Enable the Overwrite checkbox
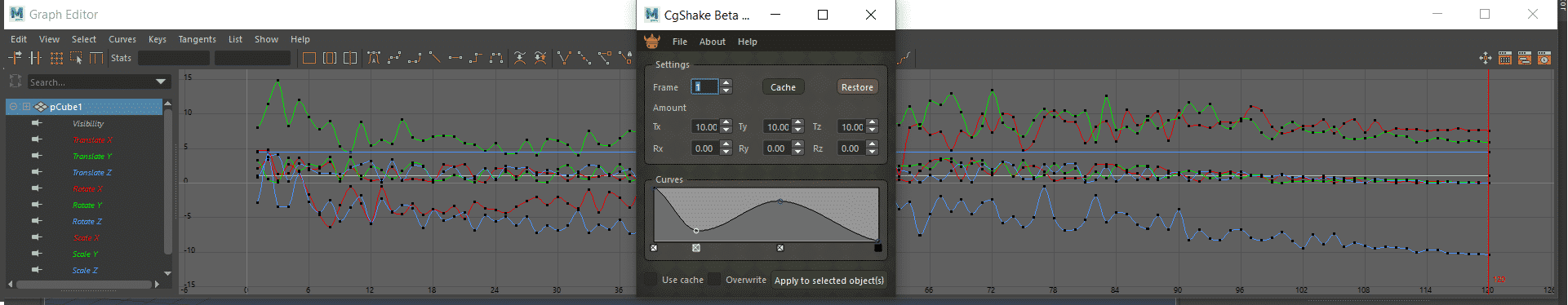Viewport: 1568px width, 305px height. (714, 280)
